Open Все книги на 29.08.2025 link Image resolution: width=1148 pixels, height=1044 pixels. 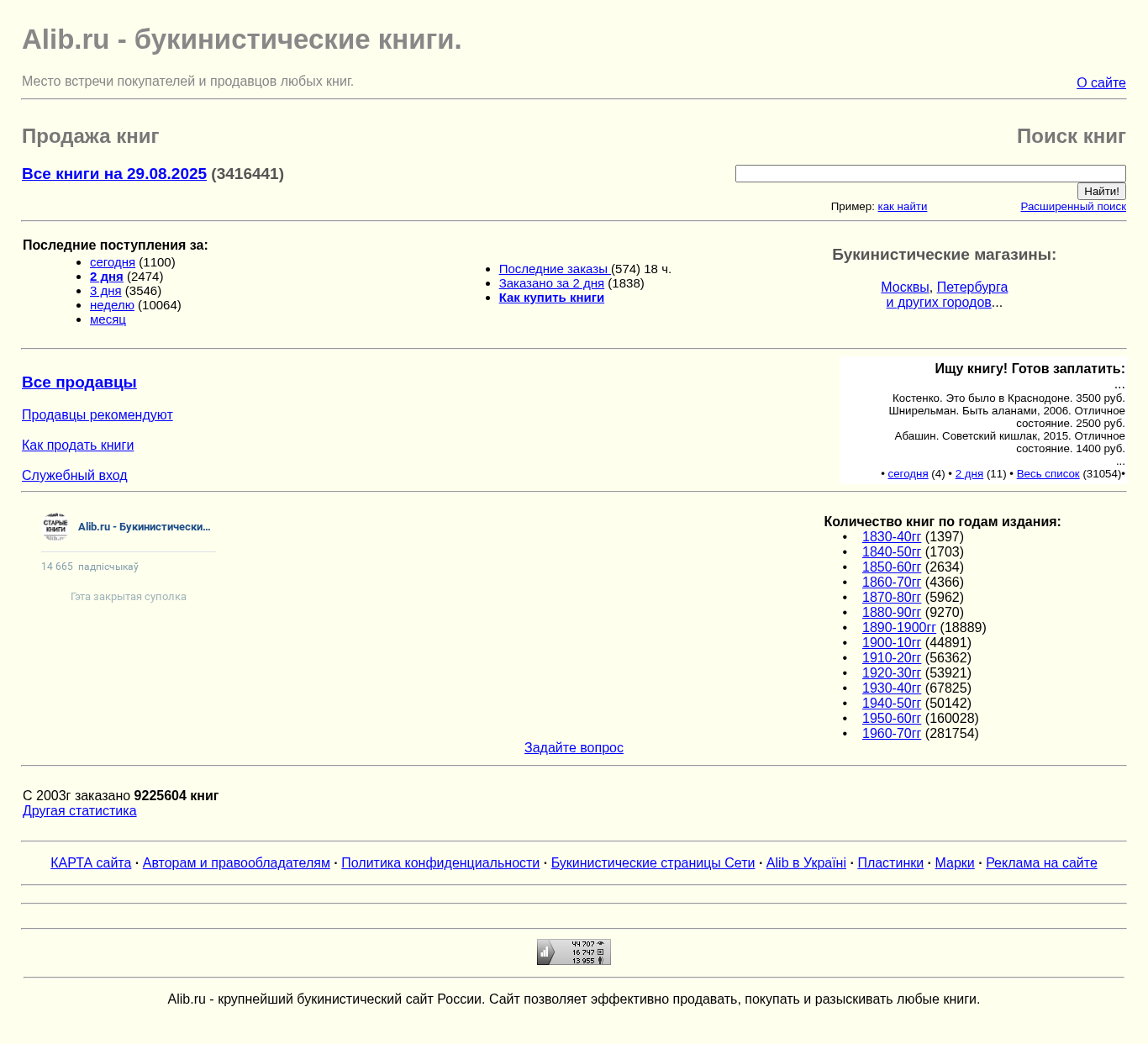tap(114, 173)
